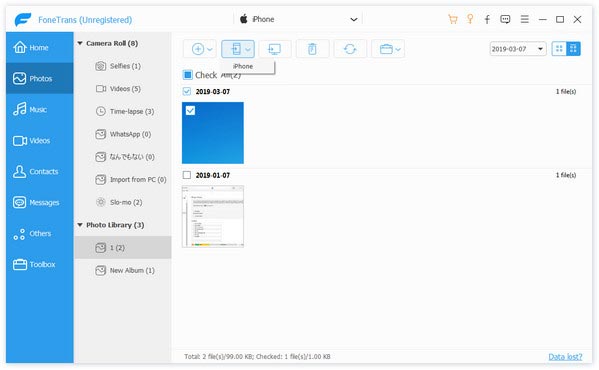Click the 2019-01-07 date heading
This screenshot has width=599, height=370.
(x=213, y=175)
